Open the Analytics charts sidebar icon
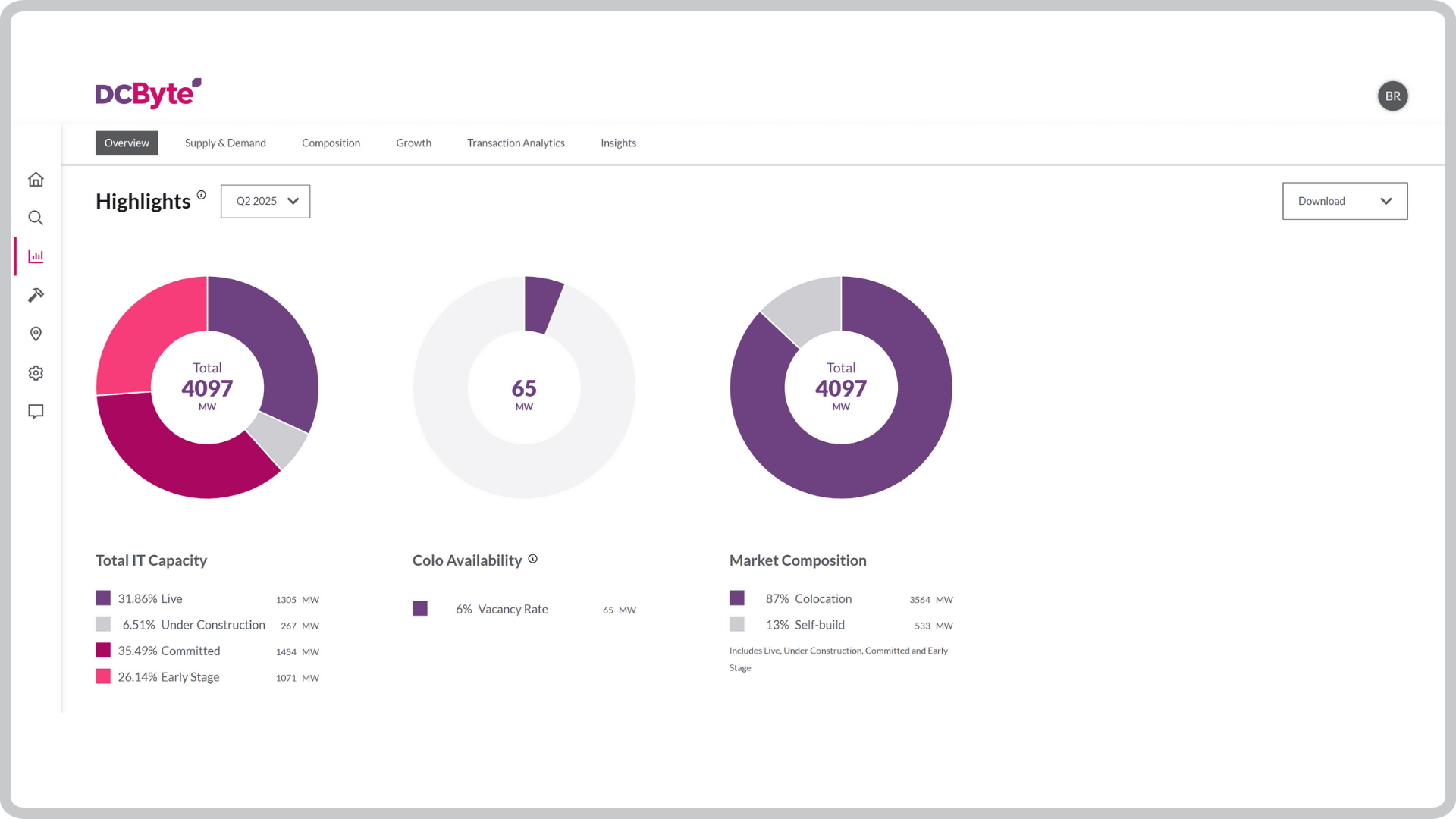 coord(36,256)
